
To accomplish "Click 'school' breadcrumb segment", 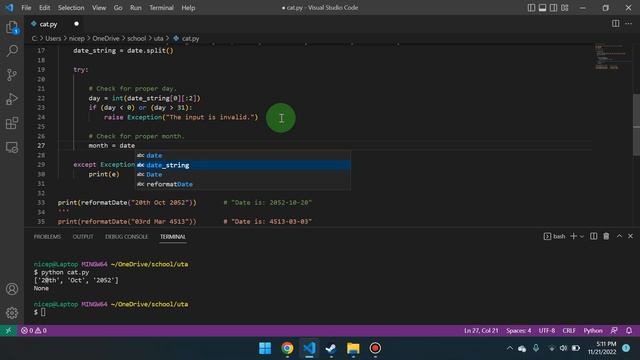I will pyautogui.click(x=137, y=38).
